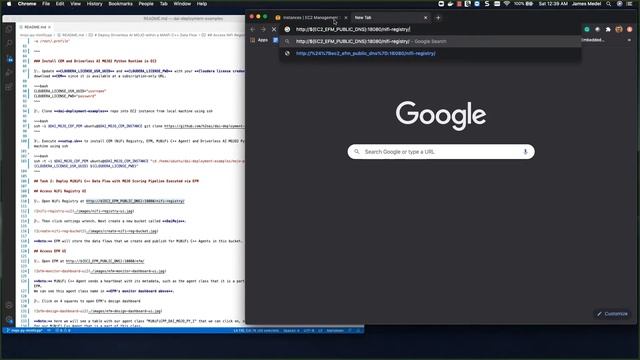Switch to Instances EC2 Management tab

(x=310, y=18)
